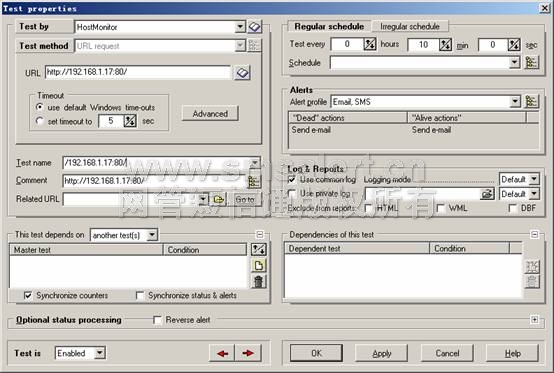Click Send e-mail under Dead actions
The height and width of the screenshot is (373, 554).
click(x=311, y=130)
